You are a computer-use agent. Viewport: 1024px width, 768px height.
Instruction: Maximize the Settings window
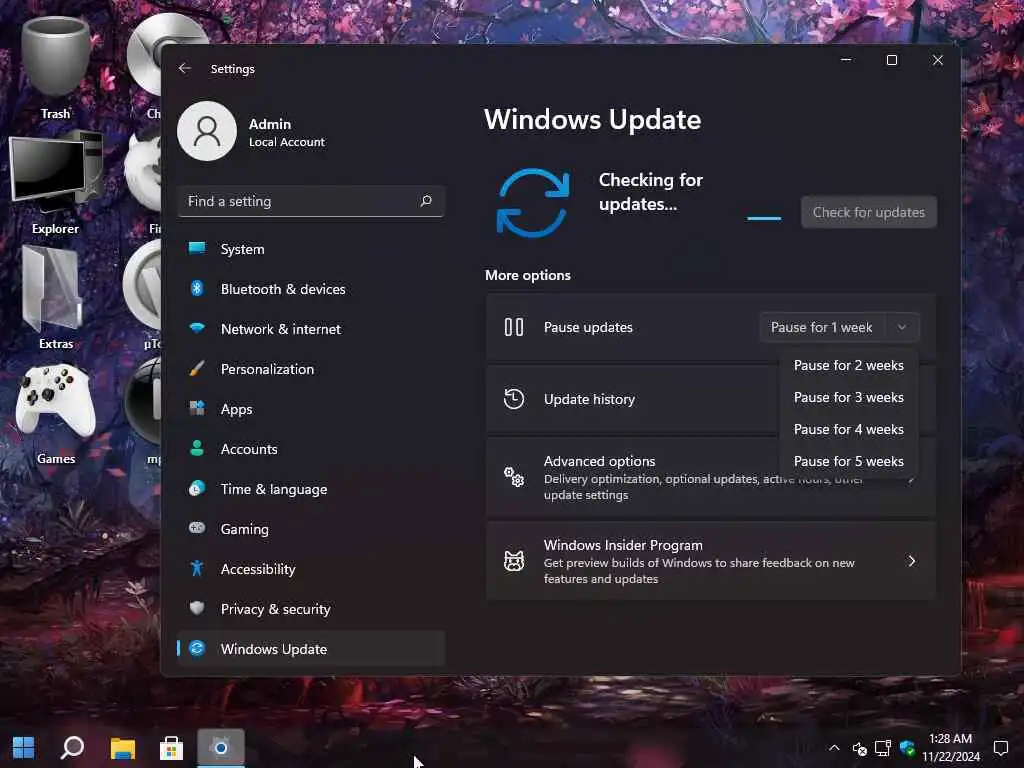(891, 60)
